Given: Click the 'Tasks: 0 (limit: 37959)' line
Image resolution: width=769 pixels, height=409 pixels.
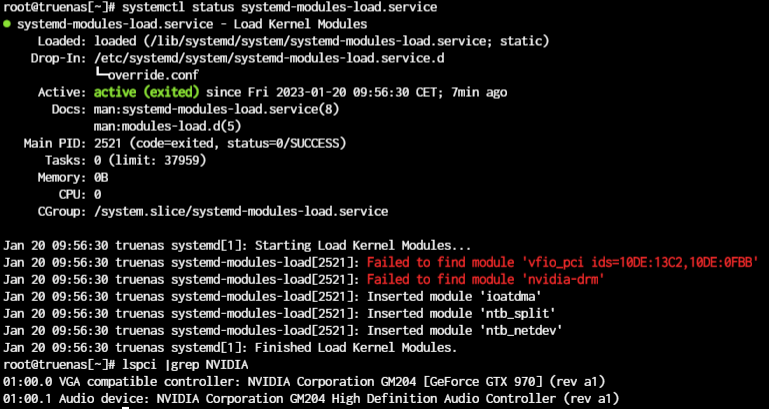Looking at the screenshot, I should click(125, 160).
